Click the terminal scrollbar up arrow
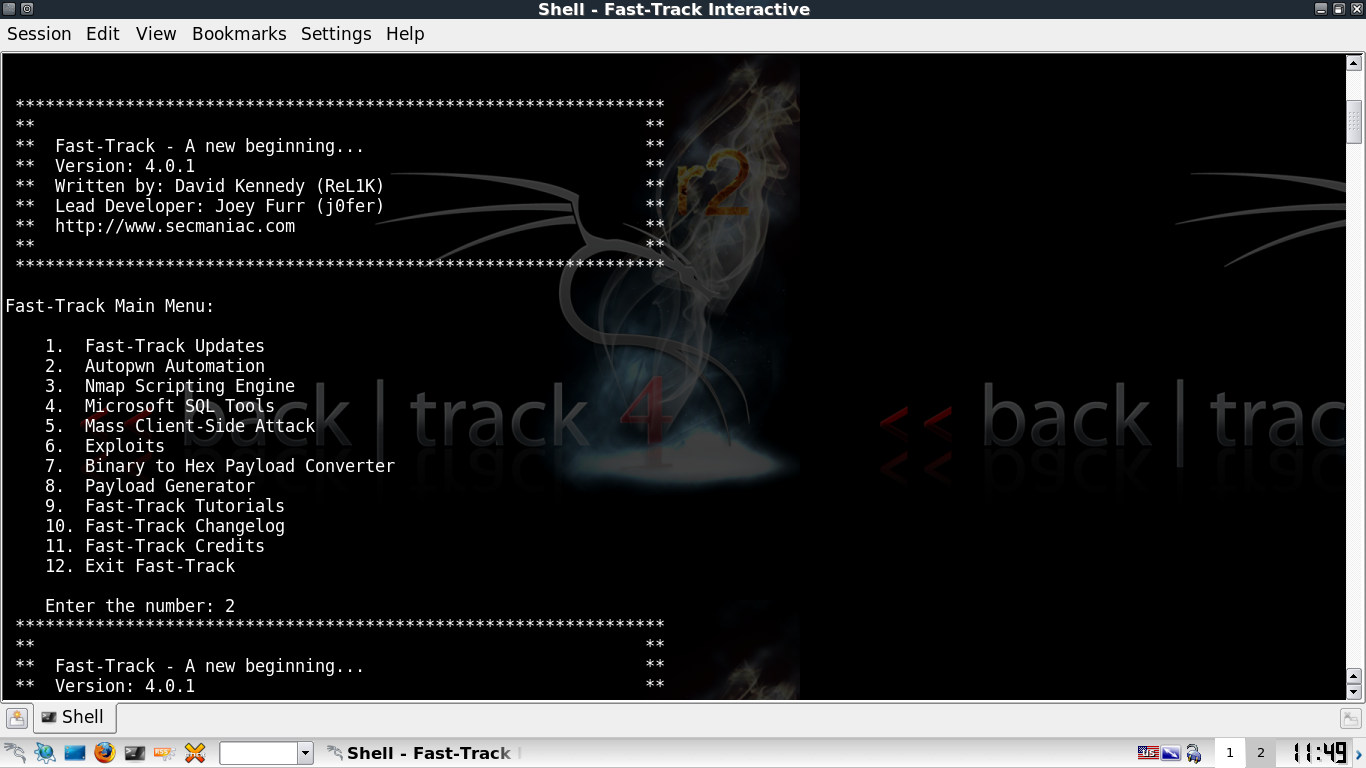The width and height of the screenshot is (1366, 768). click(1354, 63)
